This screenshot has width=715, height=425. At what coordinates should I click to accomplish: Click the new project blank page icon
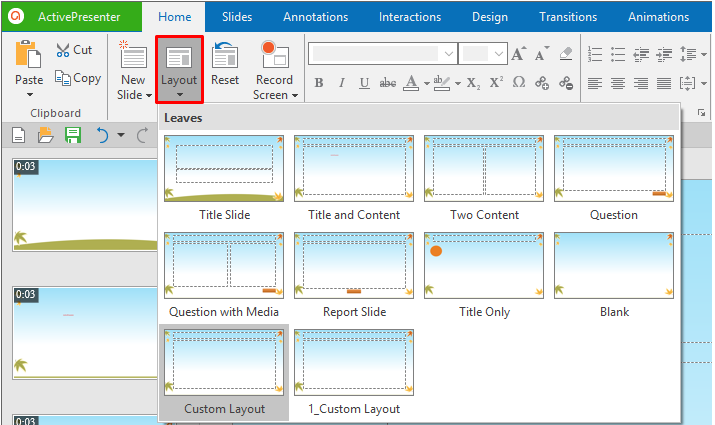(18, 135)
